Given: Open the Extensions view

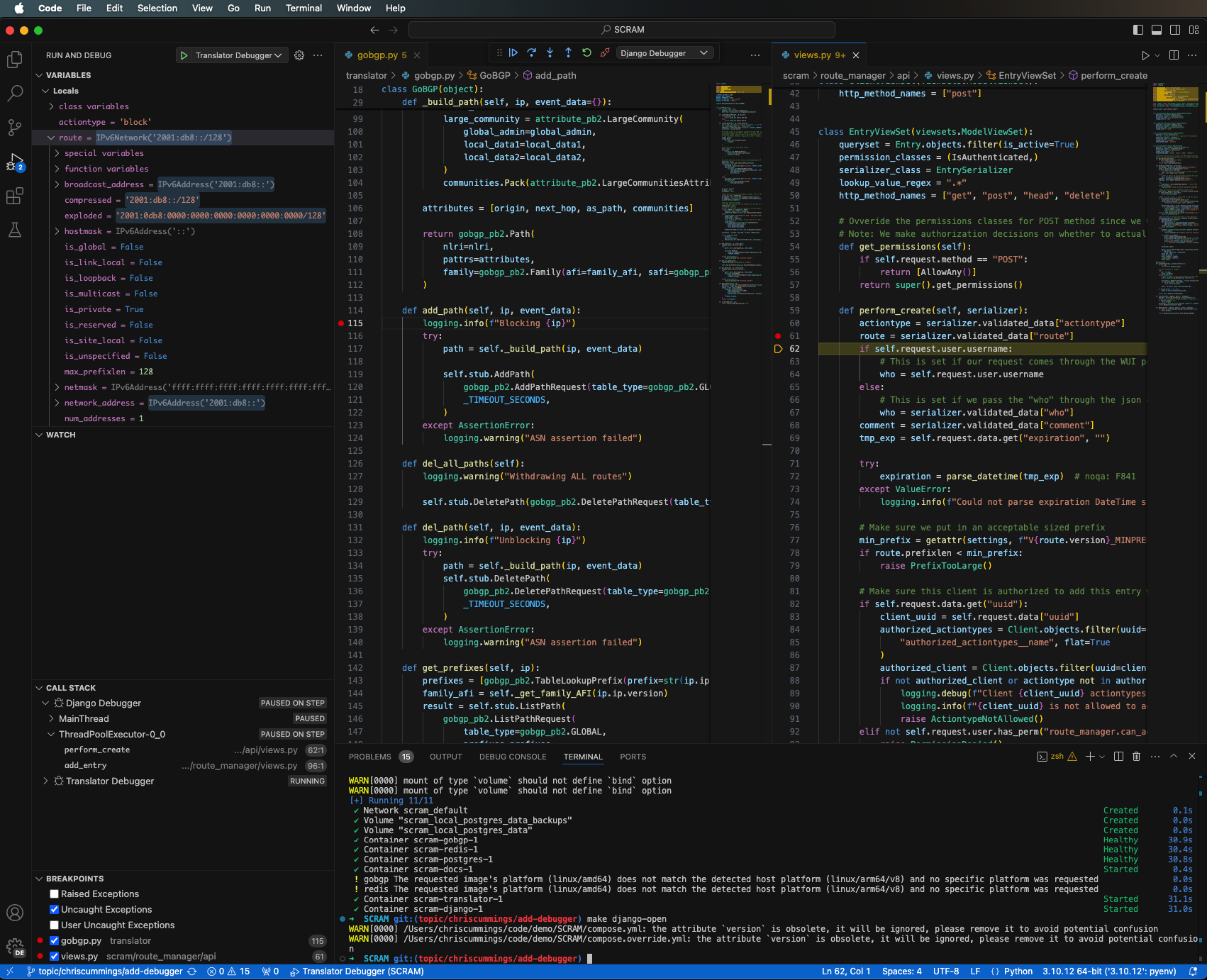Looking at the screenshot, I should tap(15, 196).
